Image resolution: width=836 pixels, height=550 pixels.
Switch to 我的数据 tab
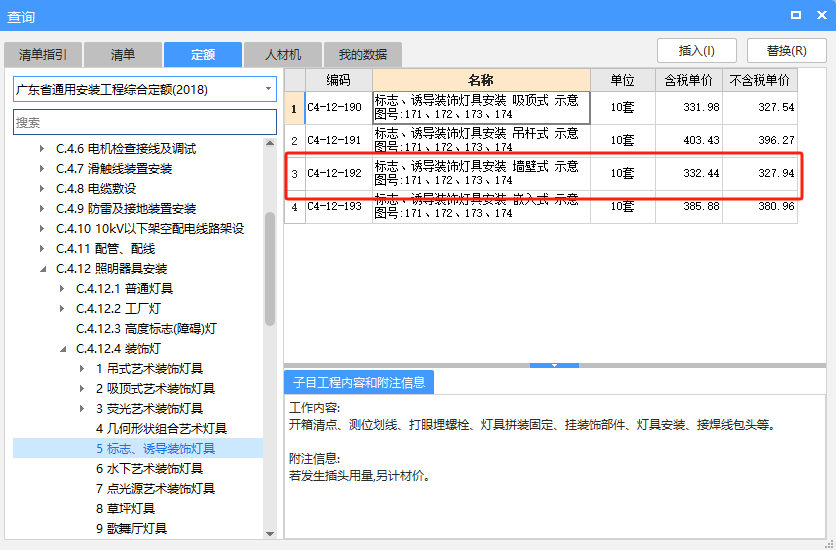[x=363, y=54]
